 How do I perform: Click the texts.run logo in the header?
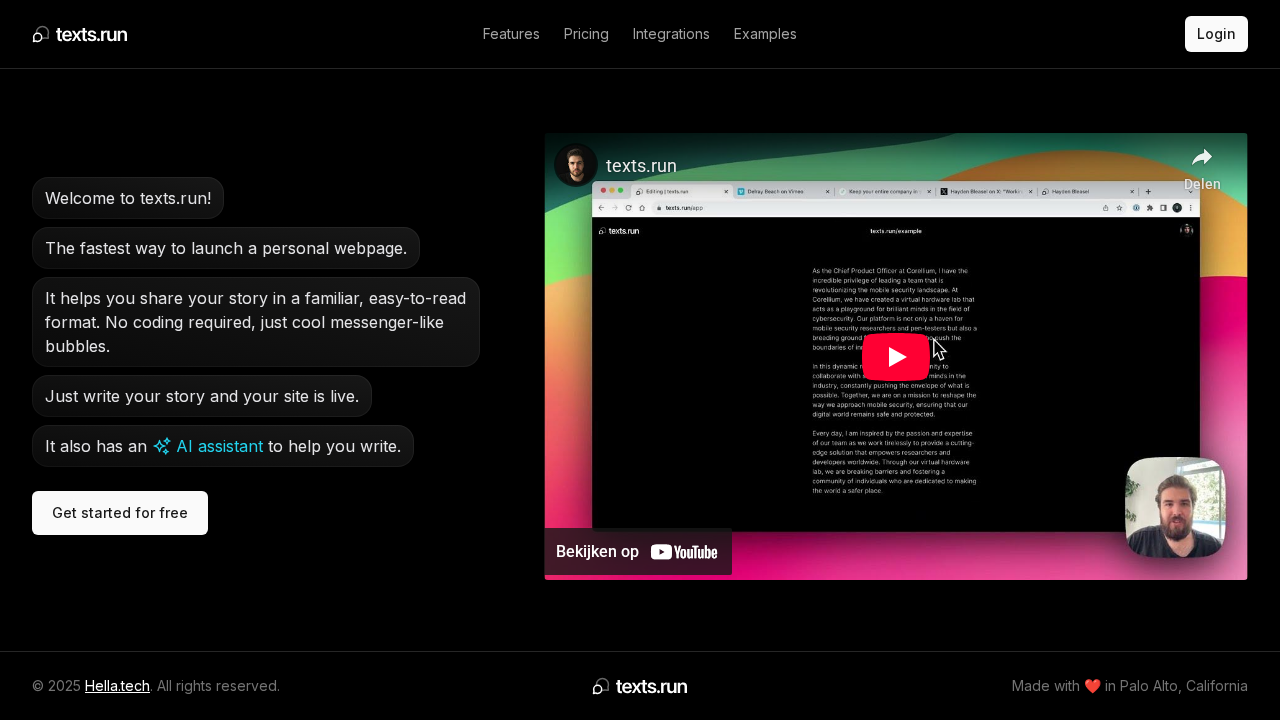click(x=80, y=34)
